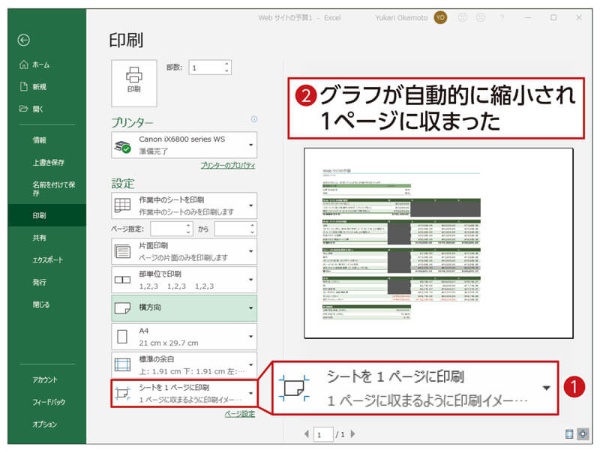The width and height of the screenshot is (600, 453).
Task: Go back with the circled arrow icon
Action: 24,40
